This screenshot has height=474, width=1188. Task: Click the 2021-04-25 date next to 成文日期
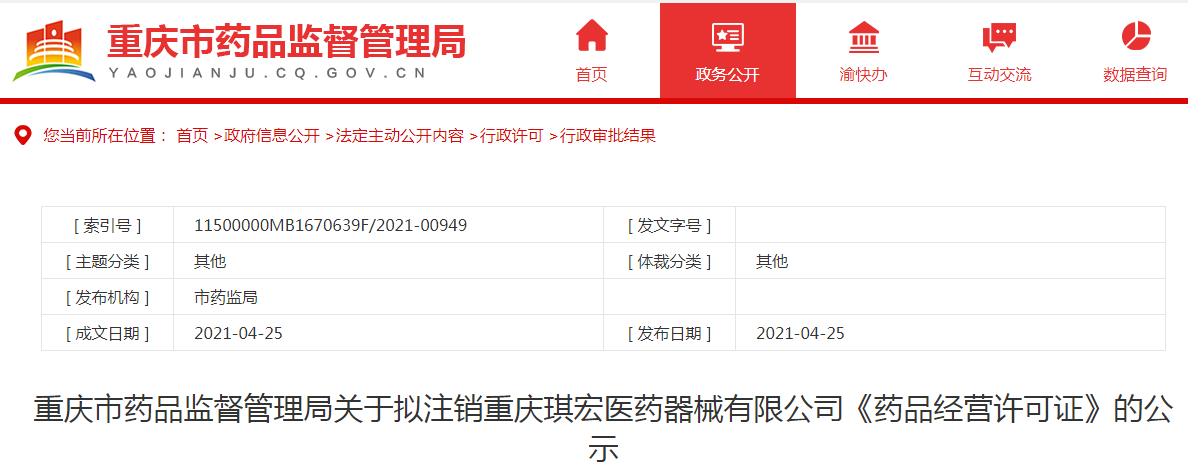239,333
